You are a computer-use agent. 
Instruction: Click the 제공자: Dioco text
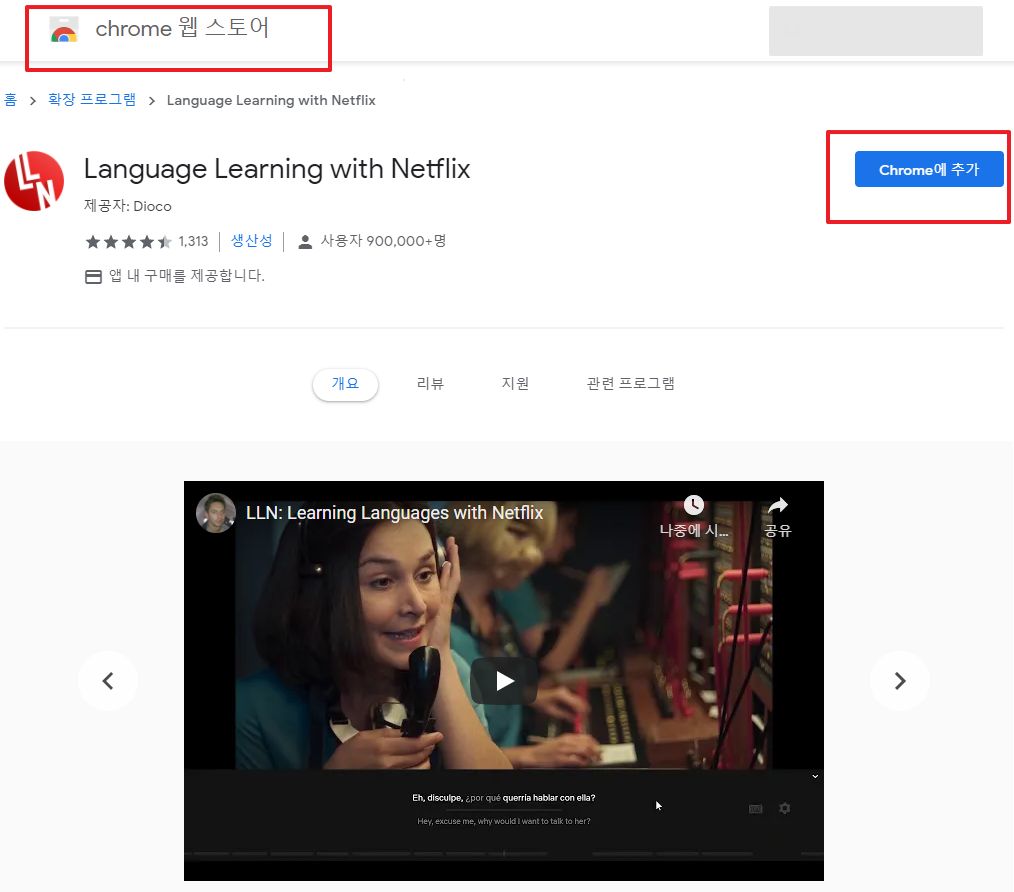pos(127,206)
